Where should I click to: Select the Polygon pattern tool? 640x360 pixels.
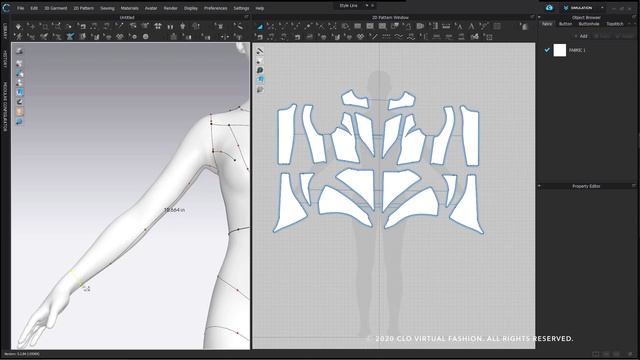[345, 27]
